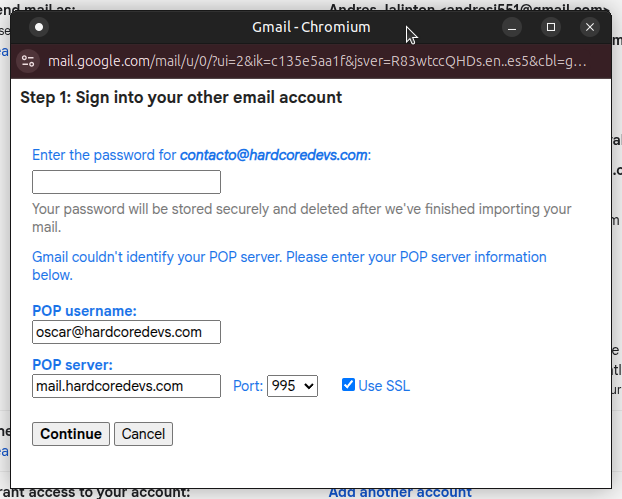This screenshot has height=499, width=622.
Task: Focus the empty password input field
Action: pyautogui.click(x=126, y=182)
